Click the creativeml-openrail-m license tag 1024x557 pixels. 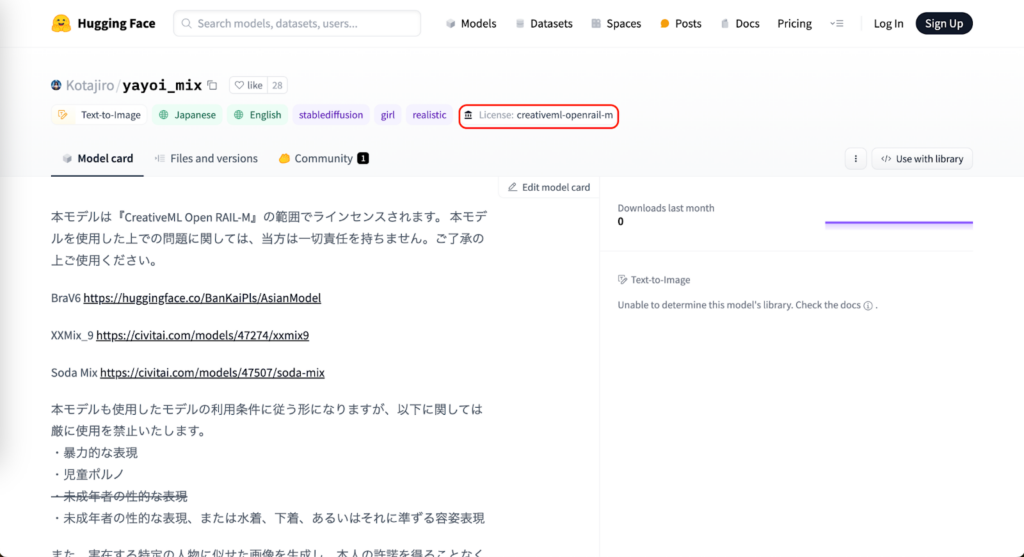tap(538, 116)
